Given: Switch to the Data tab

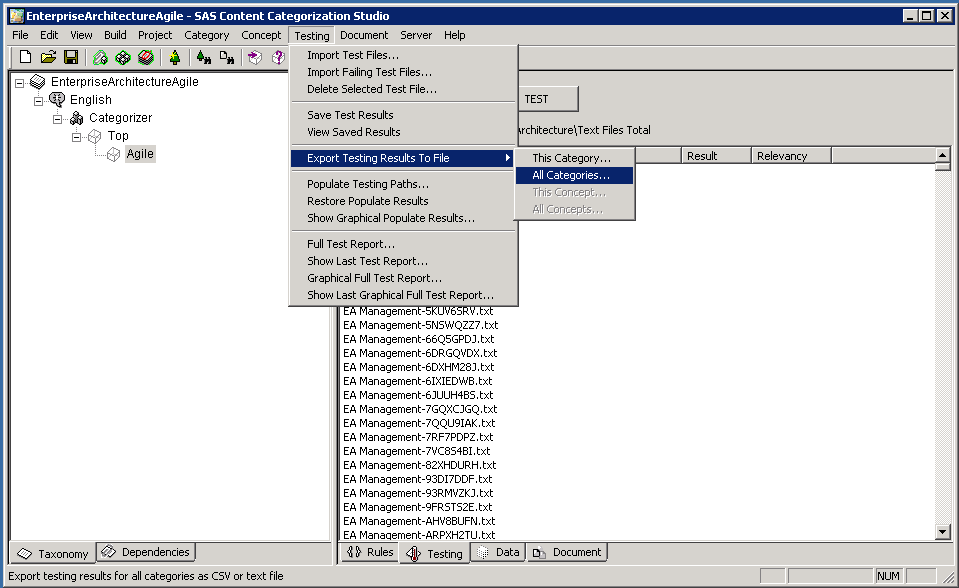Looking at the screenshot, I should click(x=498, y=552).
